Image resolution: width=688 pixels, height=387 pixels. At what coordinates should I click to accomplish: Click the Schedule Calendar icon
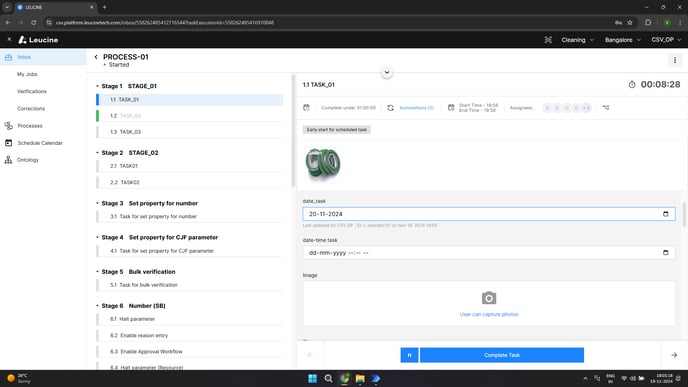tap(8, 143)
